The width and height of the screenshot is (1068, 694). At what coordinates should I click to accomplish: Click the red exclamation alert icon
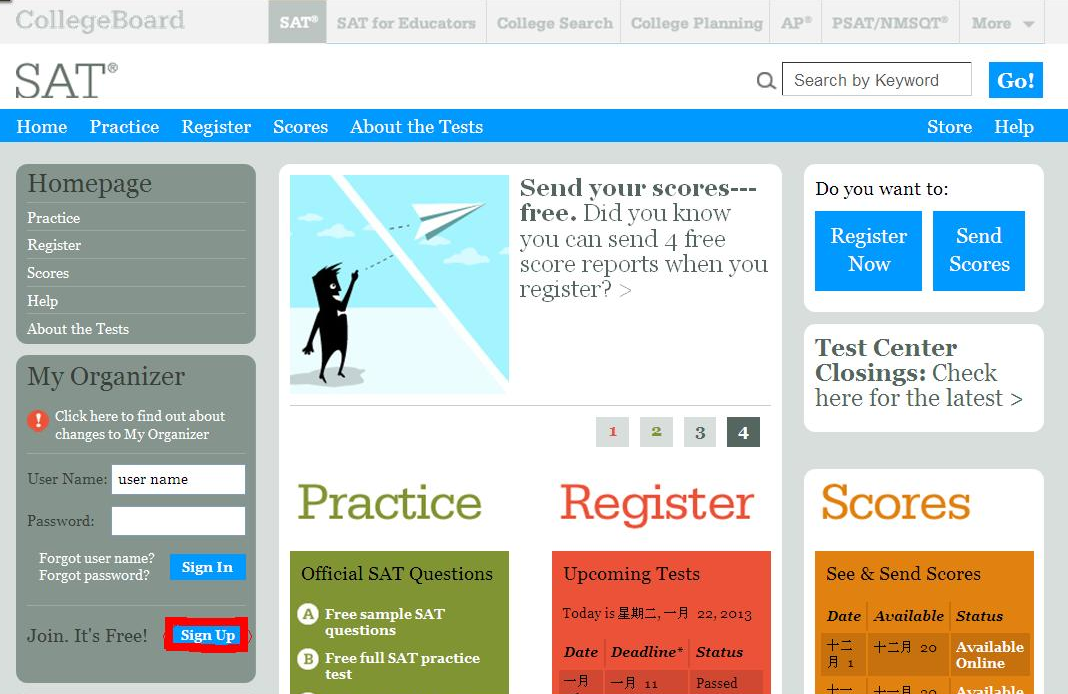click(38, 421)
